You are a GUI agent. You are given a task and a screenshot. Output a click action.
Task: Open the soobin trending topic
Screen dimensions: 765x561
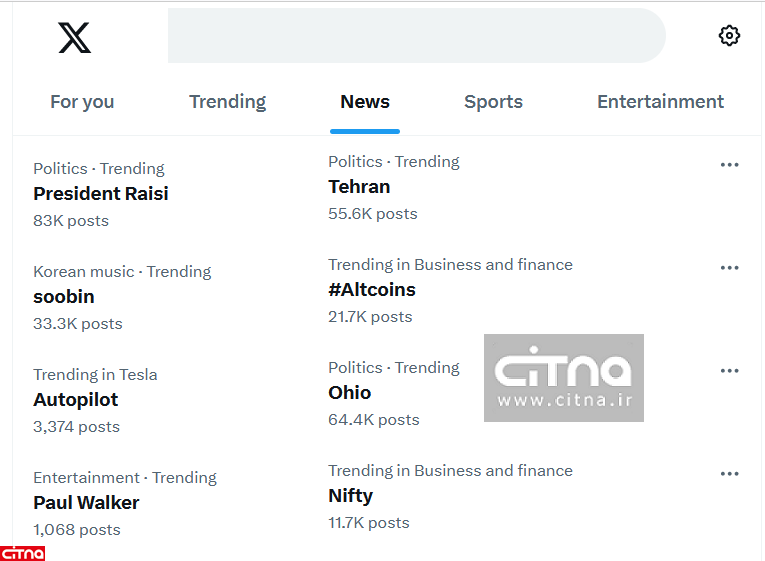coord(64,297)
